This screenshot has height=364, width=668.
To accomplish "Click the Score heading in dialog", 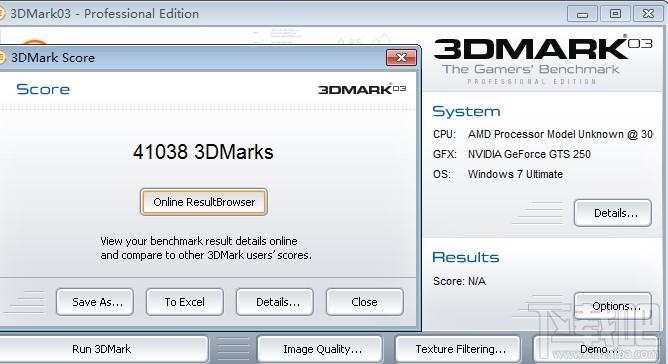I will 43,89.
